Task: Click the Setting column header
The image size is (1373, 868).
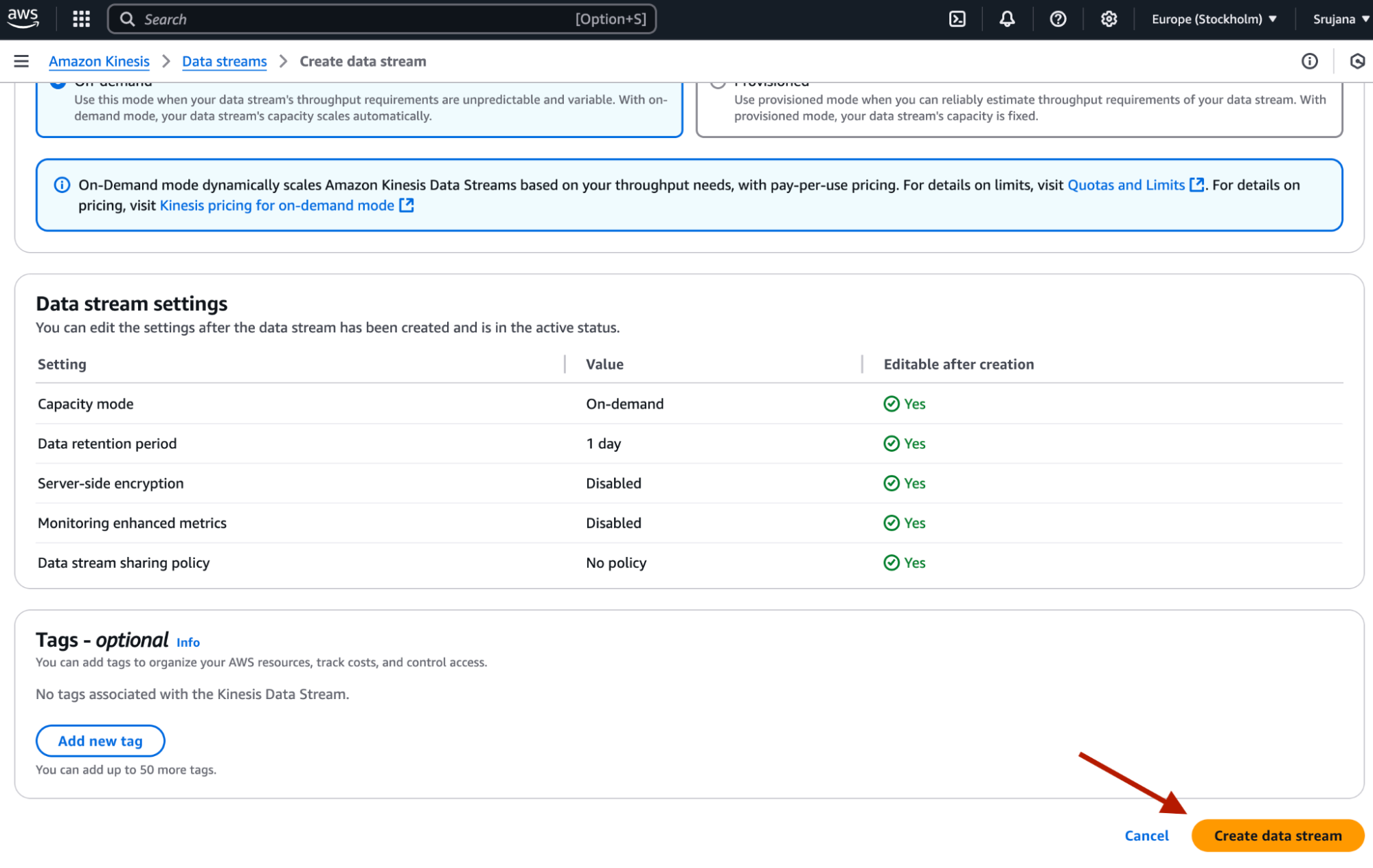Action: (62, 364)
